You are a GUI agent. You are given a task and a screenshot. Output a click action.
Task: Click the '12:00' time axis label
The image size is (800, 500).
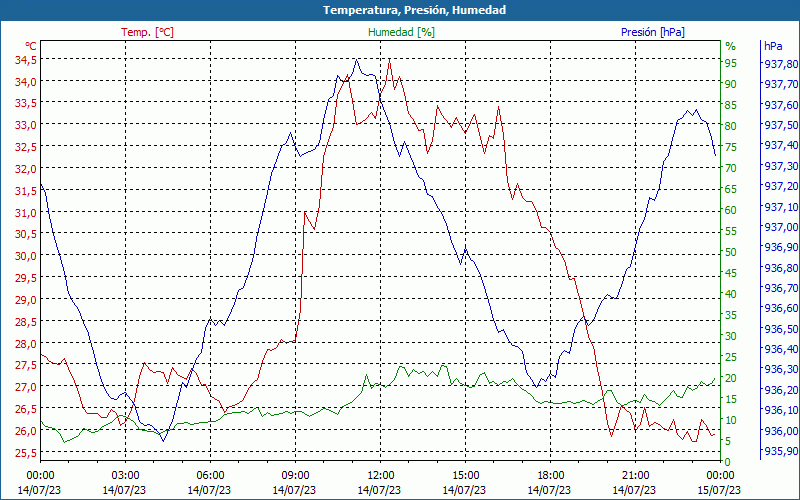click(x=380, y=476)
